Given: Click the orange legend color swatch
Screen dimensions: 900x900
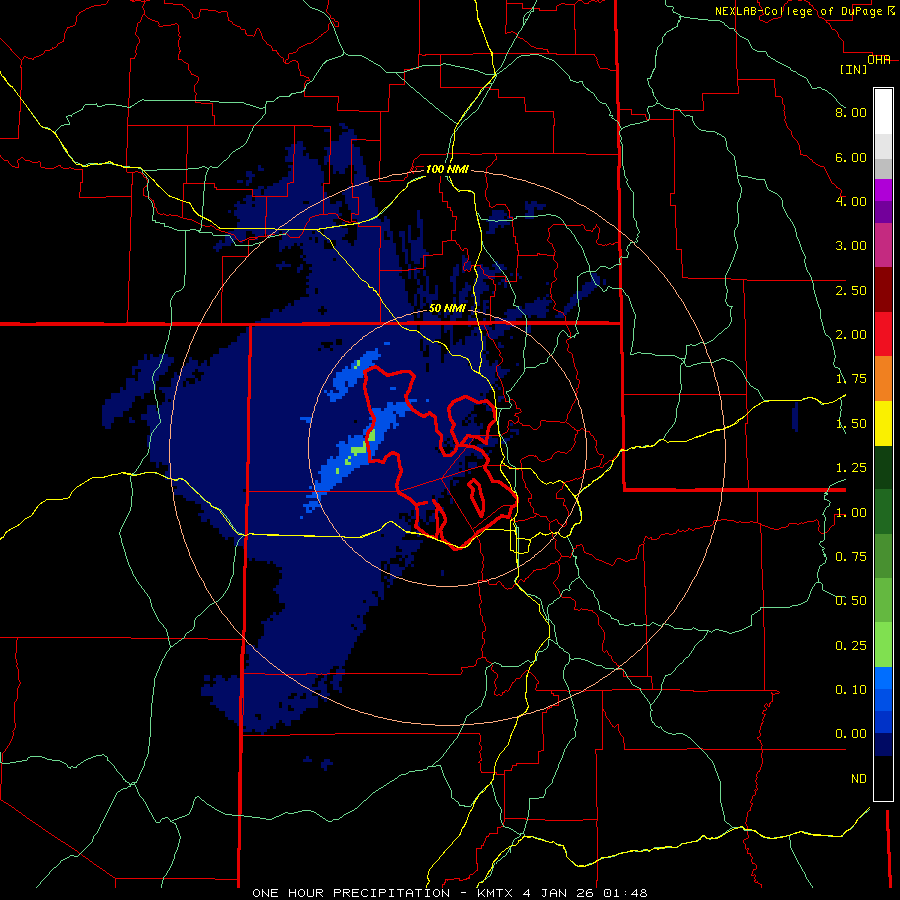Looking at the screenshot, I should click(883, 379).
